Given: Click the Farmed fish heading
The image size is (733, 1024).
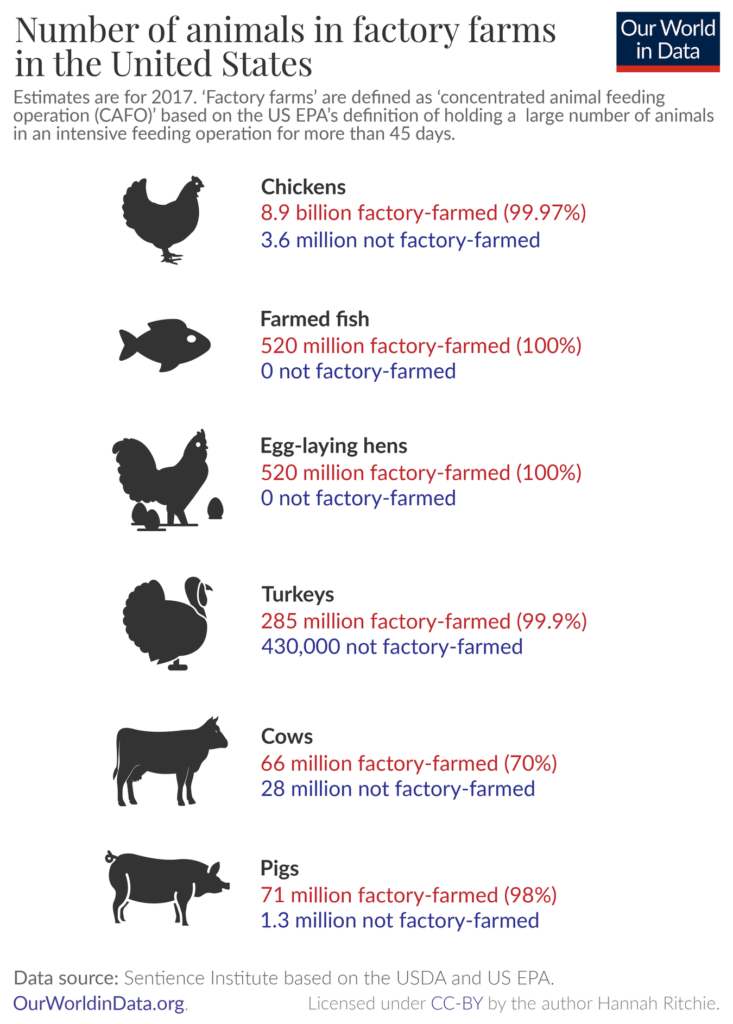Looking at the screenshot, I should point(315,320).
